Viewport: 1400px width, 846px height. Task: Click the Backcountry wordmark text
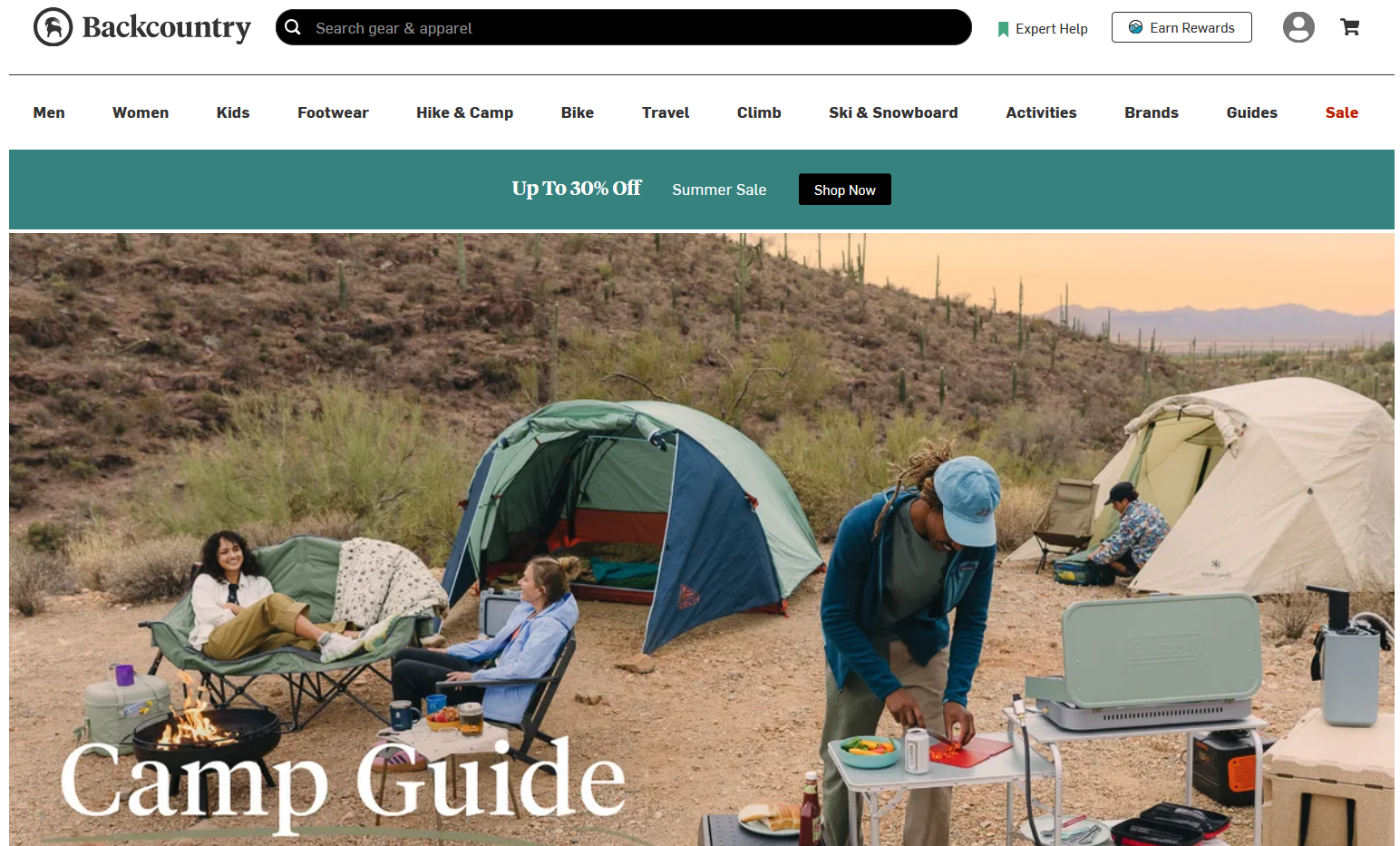point(167,27)
